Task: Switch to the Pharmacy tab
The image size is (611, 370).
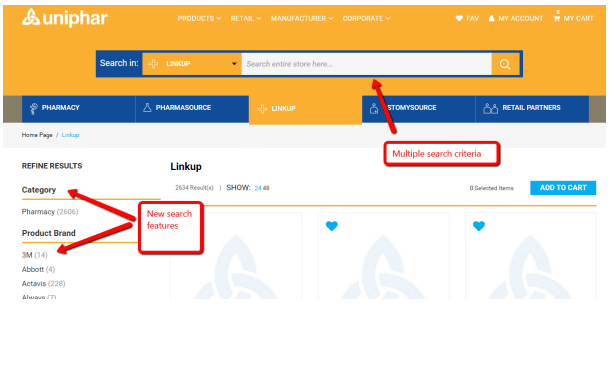Action: pos(78,109)
